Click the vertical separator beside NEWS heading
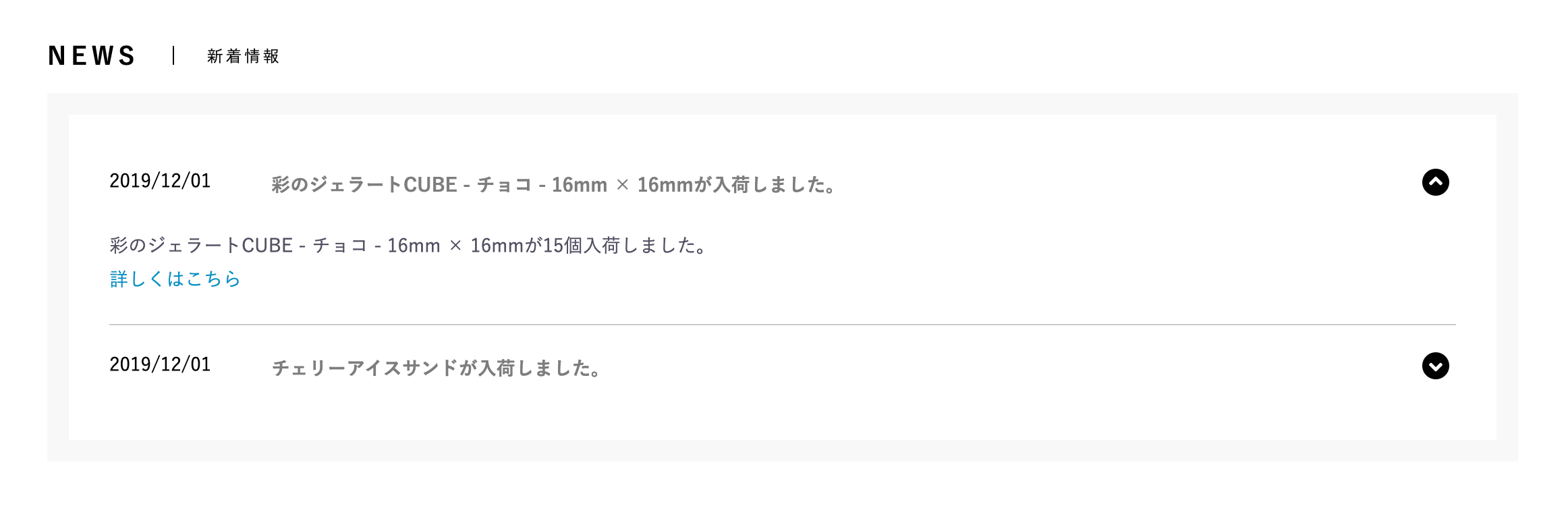The image size is (1568, 521). 173,55
